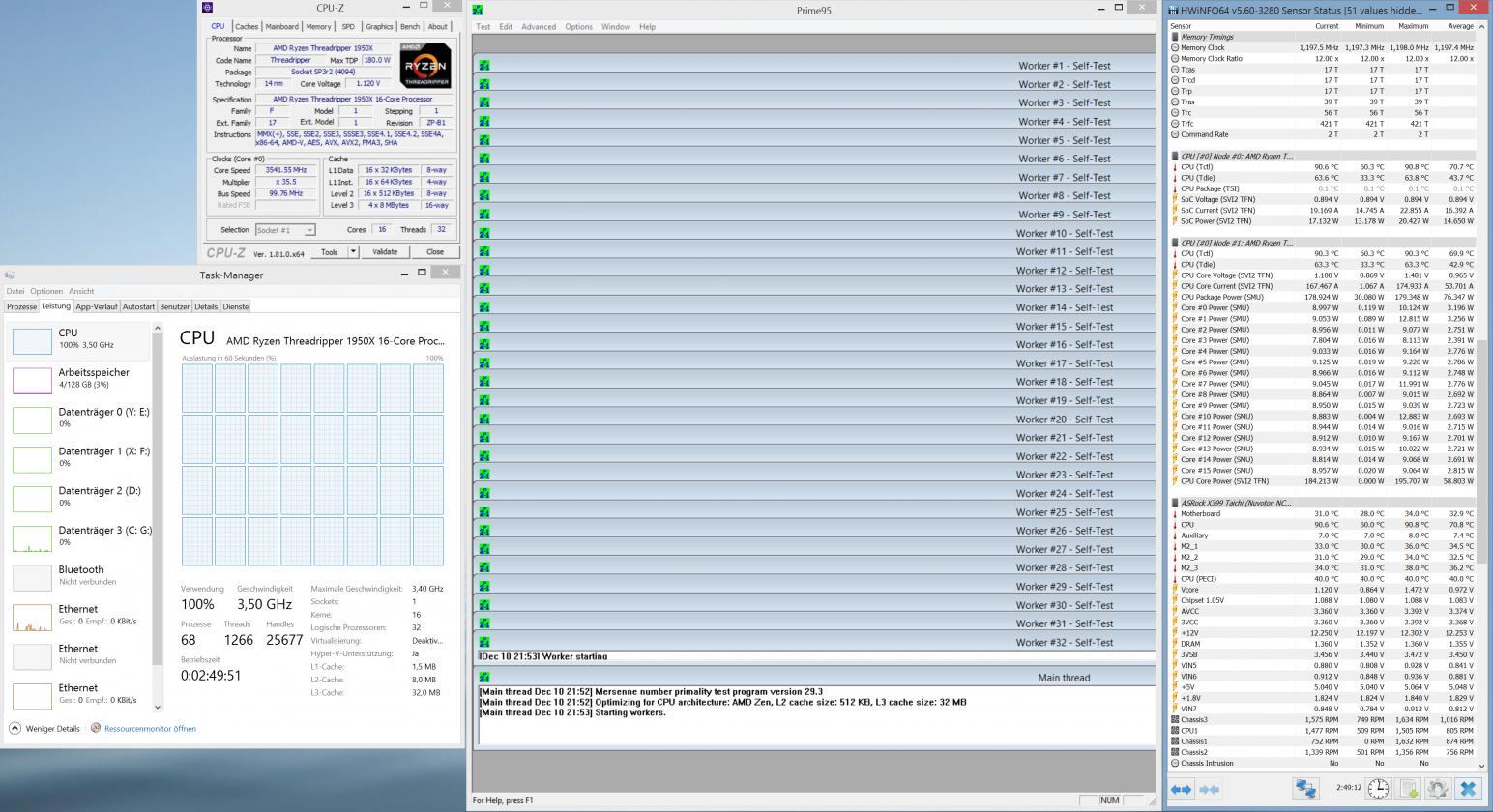1493x812 pixels.
Task: Open the Prime95 Options menu
Action: [578, 27]
